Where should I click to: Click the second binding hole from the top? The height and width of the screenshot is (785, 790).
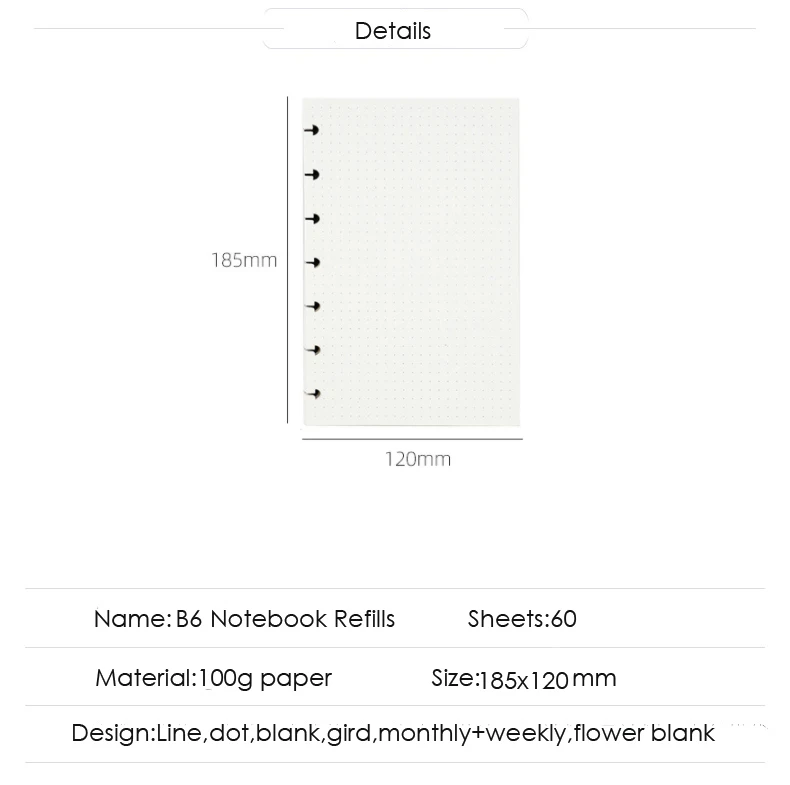pos(311,174)
